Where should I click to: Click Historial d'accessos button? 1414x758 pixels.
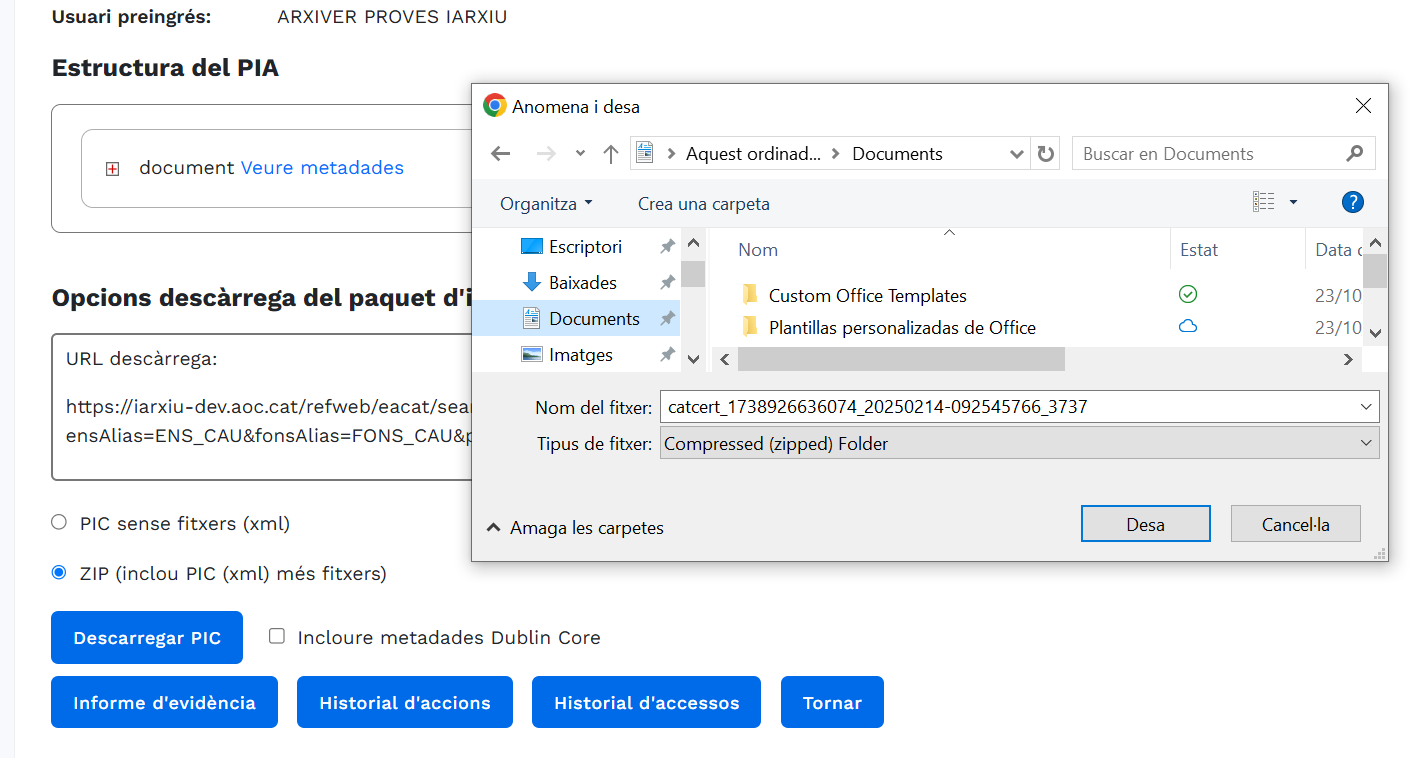coord(646,702)
